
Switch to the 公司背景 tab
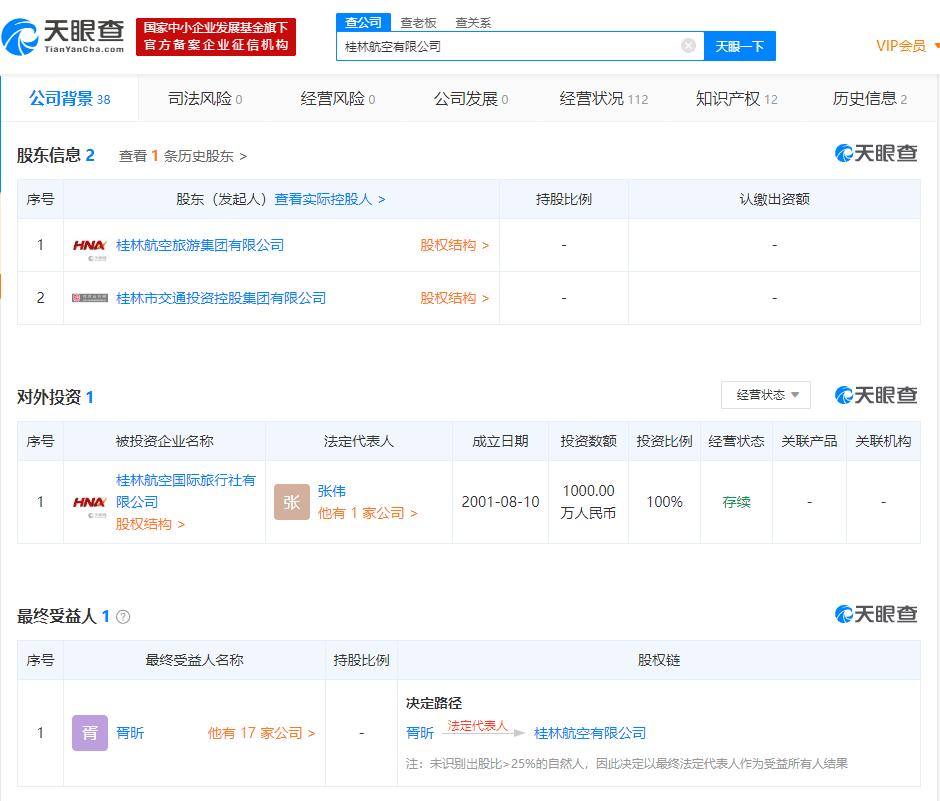[70, 98]
